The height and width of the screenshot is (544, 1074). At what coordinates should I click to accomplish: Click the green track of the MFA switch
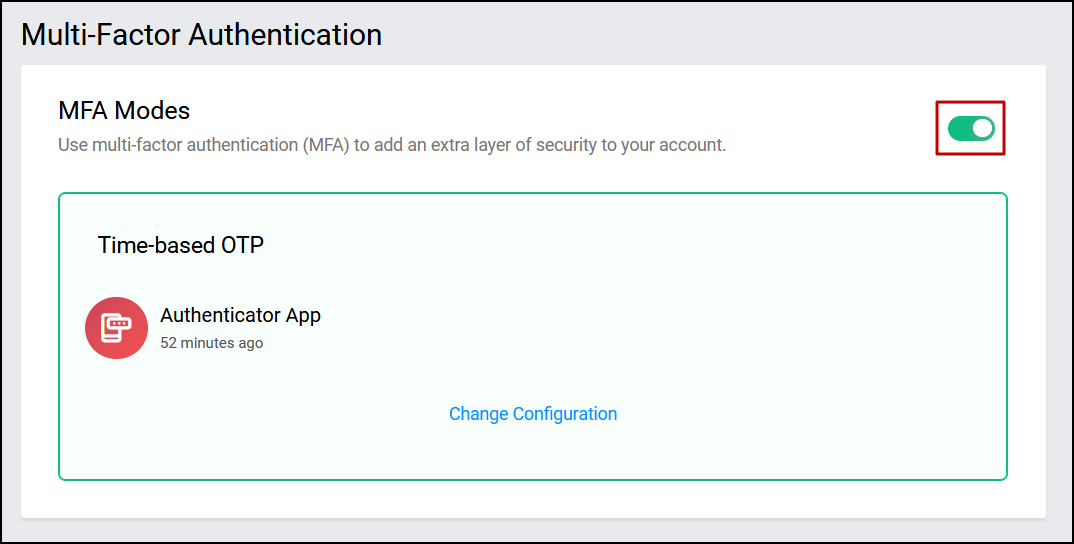click(960, 128)
